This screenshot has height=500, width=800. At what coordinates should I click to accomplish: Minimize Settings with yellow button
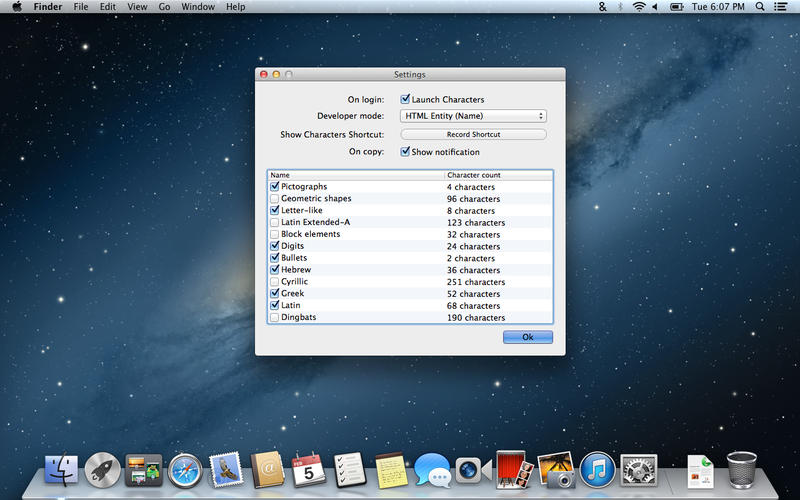276,74
